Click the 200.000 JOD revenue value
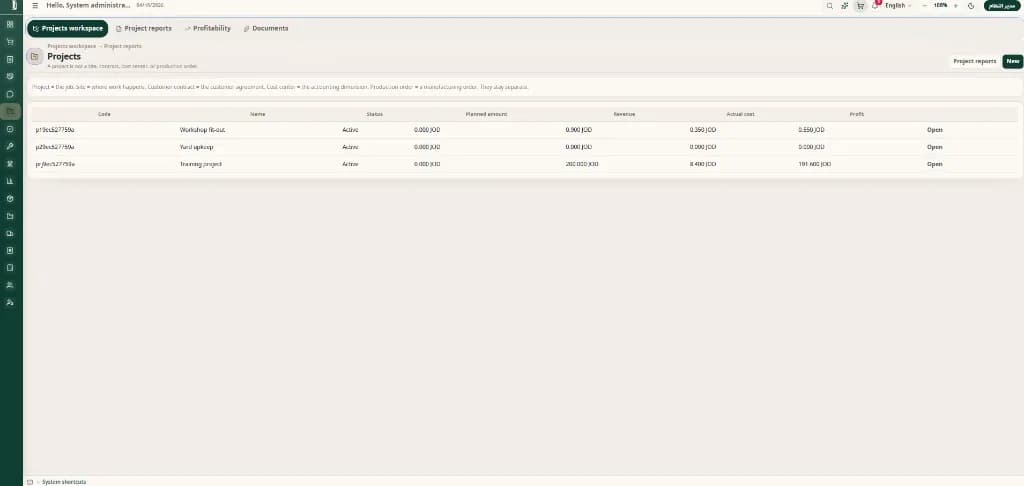 [581, 164]
